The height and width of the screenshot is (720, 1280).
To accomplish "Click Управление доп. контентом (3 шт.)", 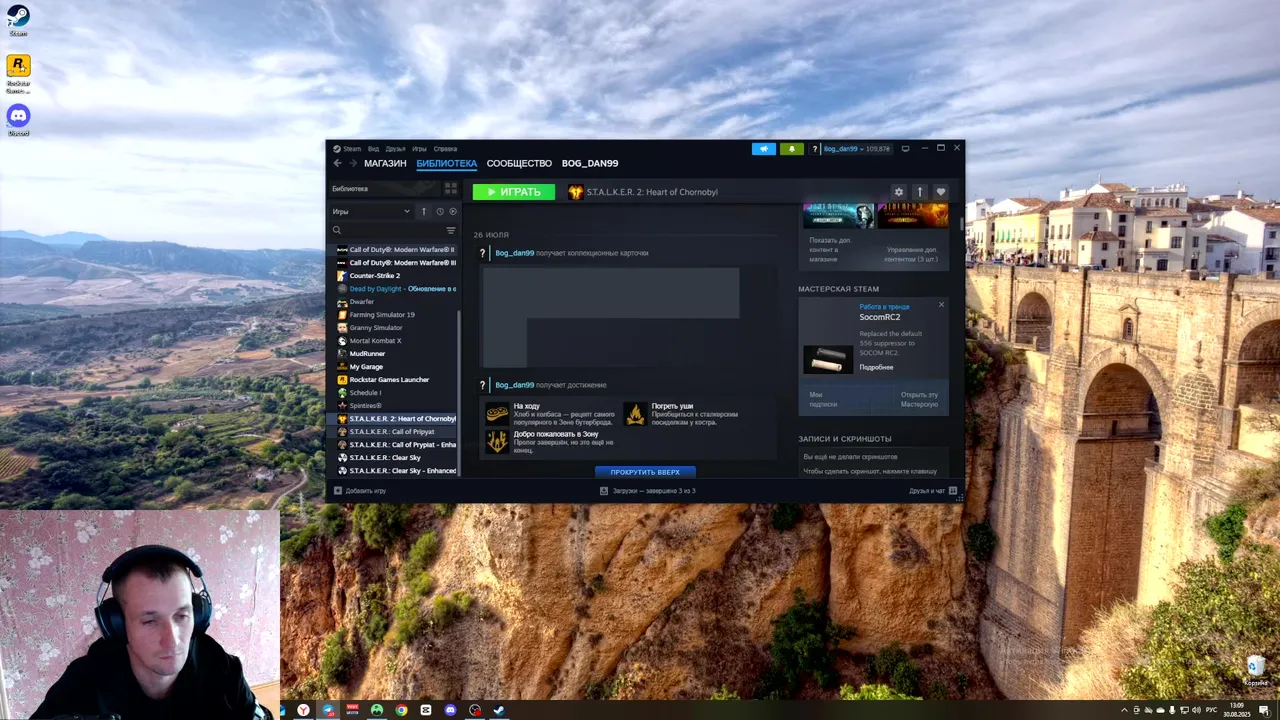I will point(911,254).
